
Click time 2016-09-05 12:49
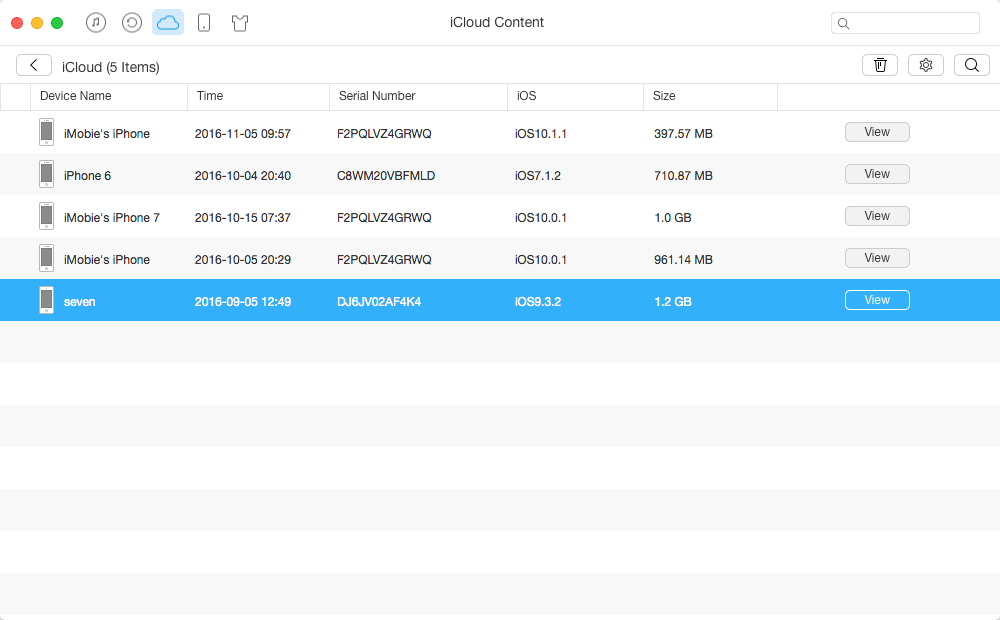[242, 302]
